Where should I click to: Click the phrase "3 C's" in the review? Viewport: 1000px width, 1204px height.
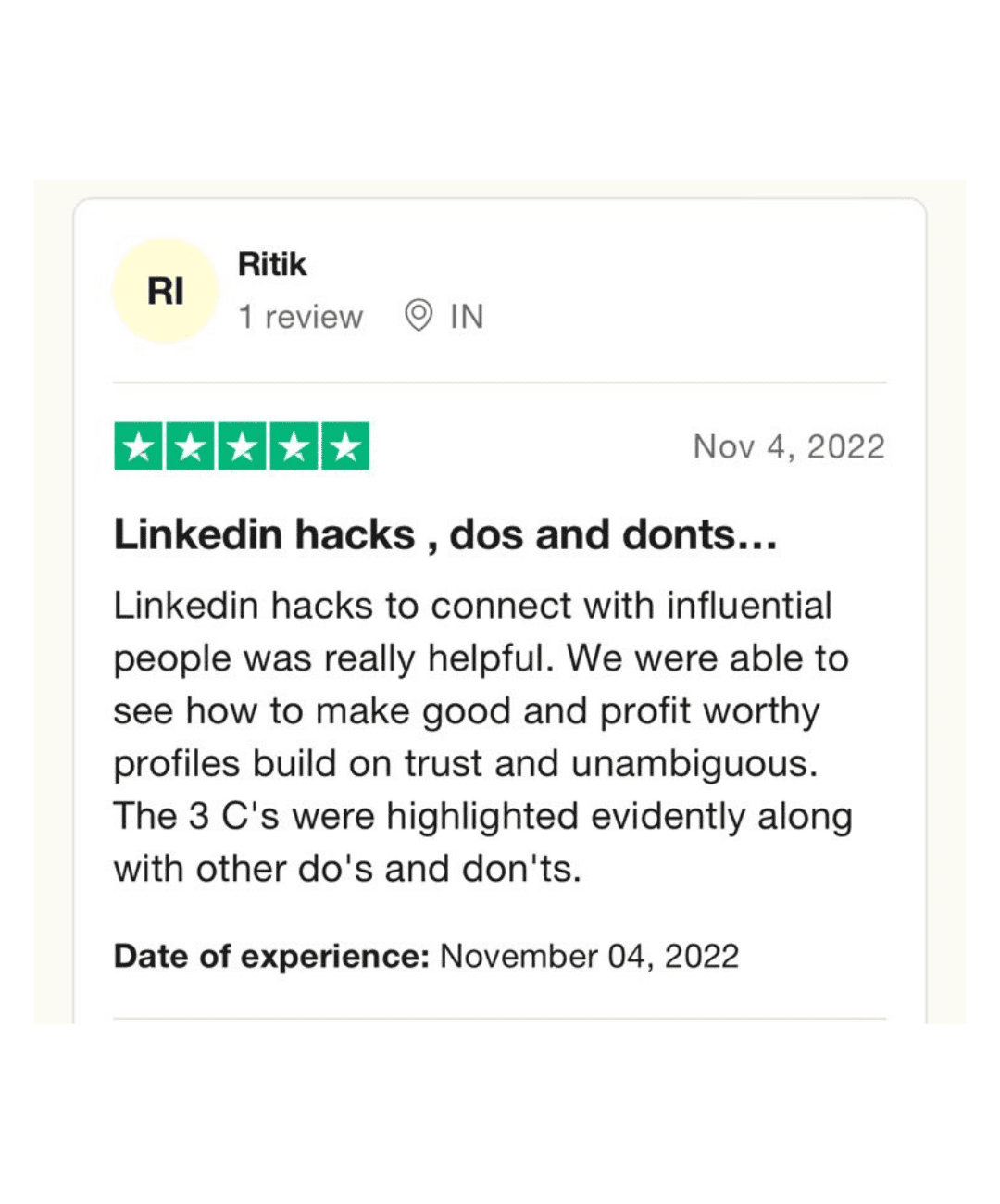[x=233, y=817]
